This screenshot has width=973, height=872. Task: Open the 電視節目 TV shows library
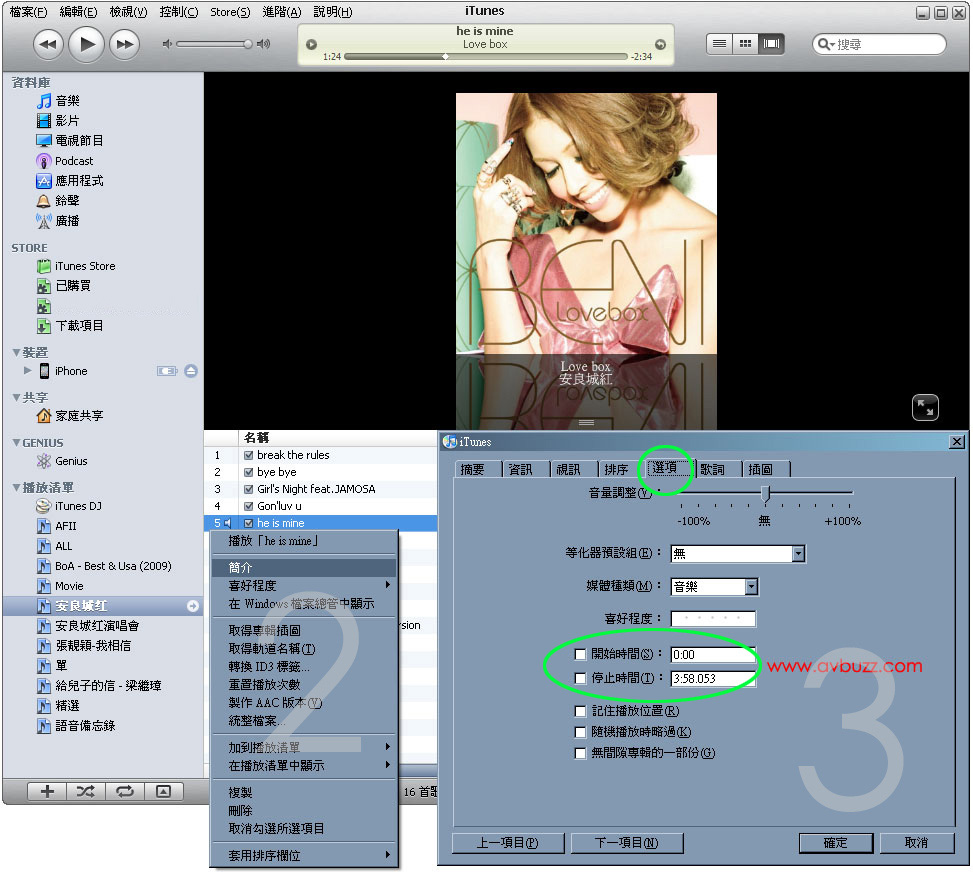coord(70,141)
